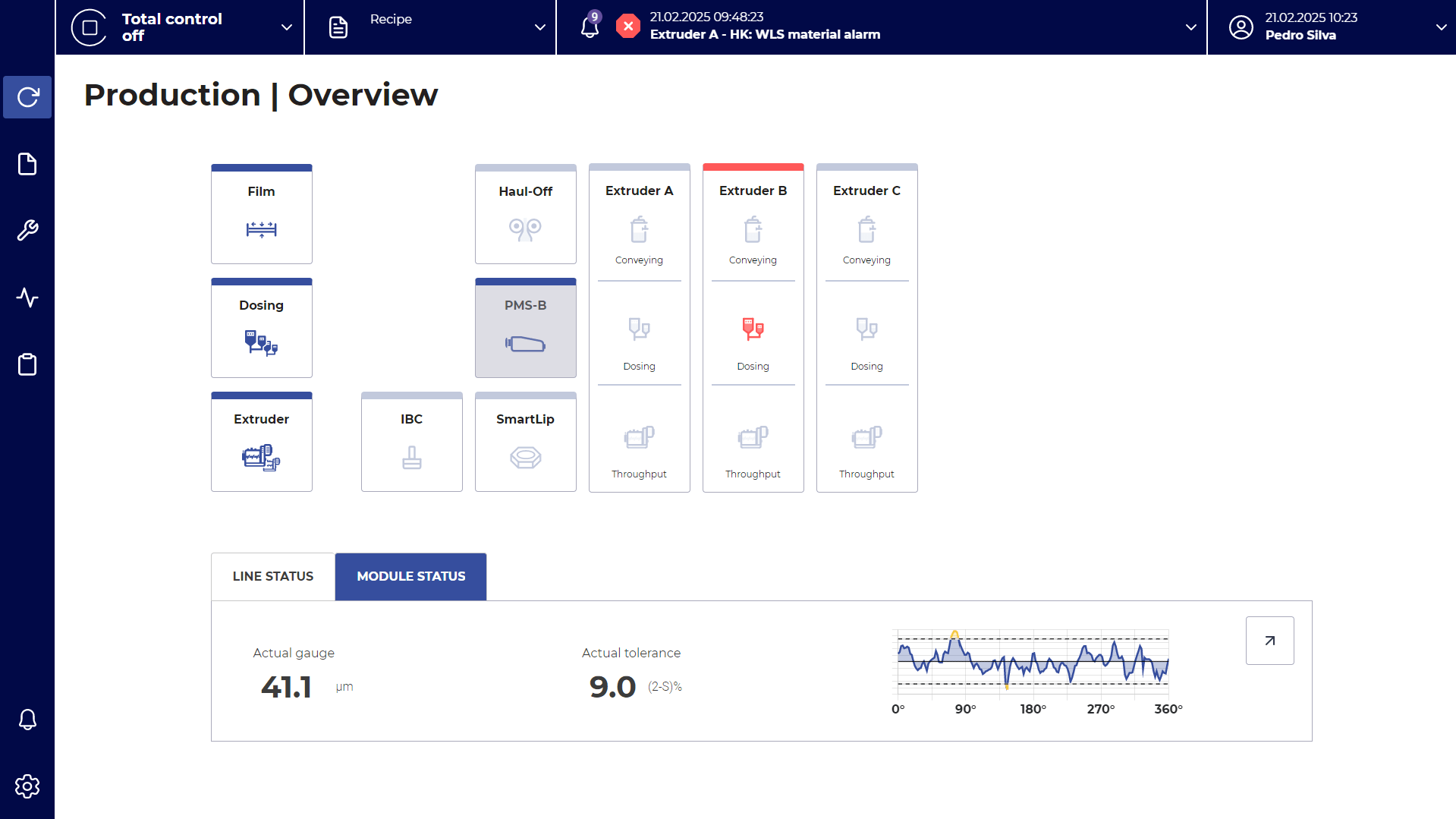
Task: Open the Haul-Off module tile
Action: (x=525, y=214)
